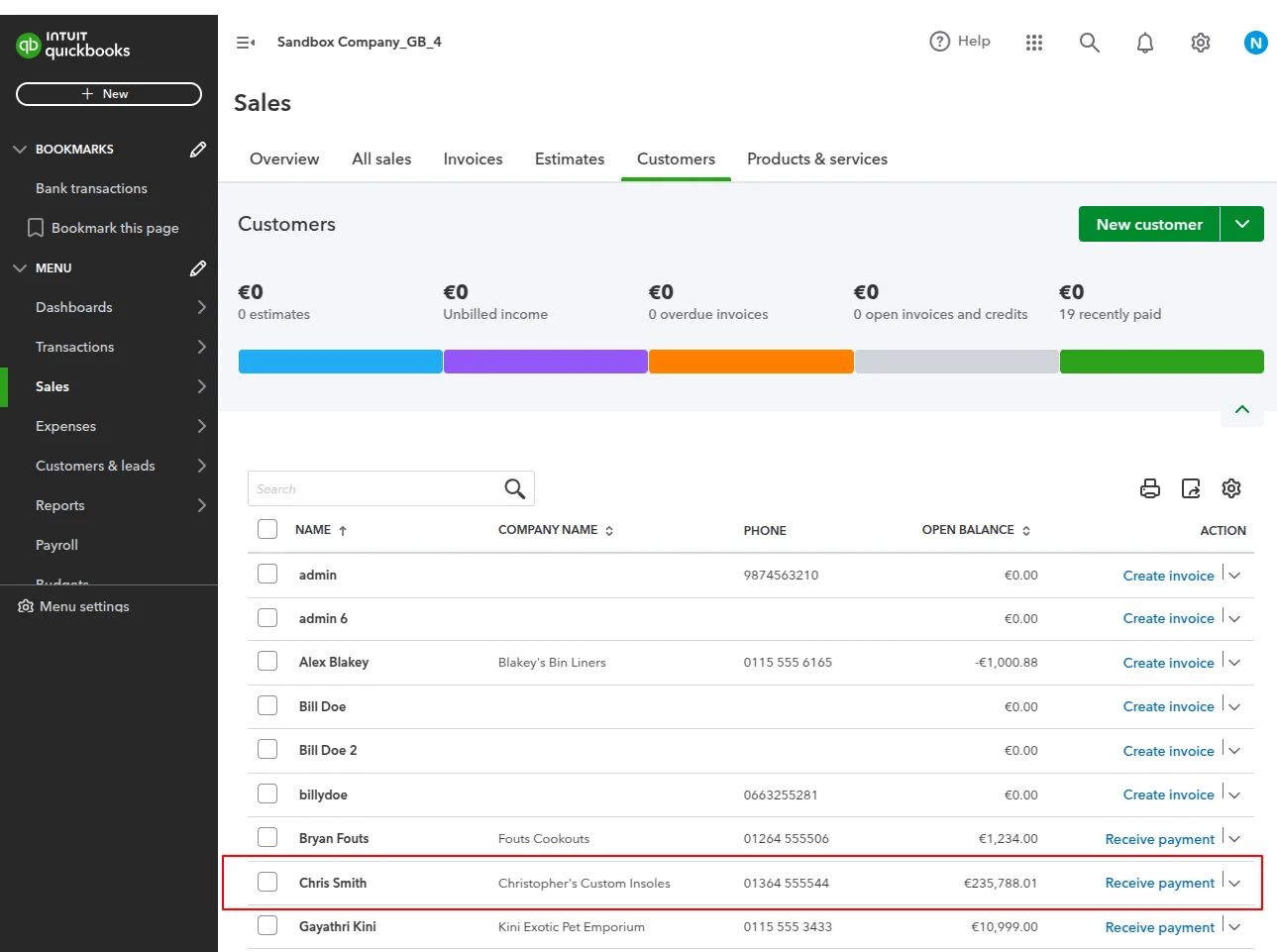Viewport: 1277px width, 952px height.
Task: Open the Products & services tab
Action: 816,159
